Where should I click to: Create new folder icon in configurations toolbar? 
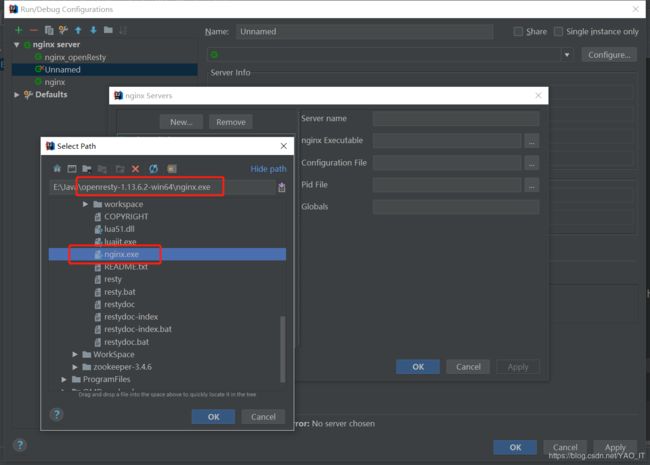coord(108,30)
